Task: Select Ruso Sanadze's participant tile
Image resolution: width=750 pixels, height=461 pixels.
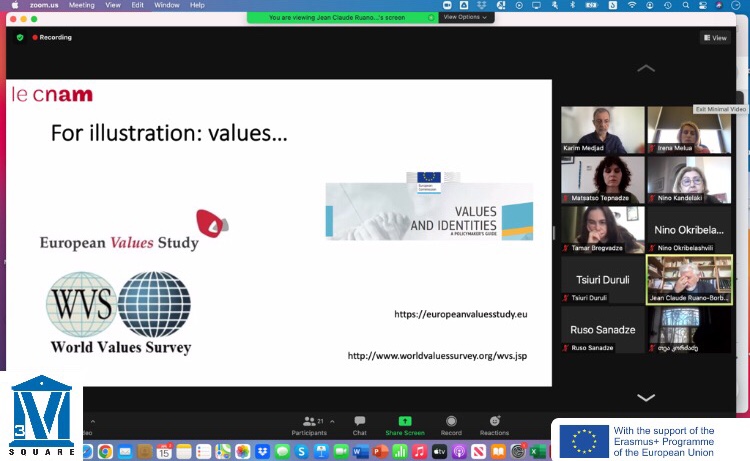Action: [x=603, y=329]
